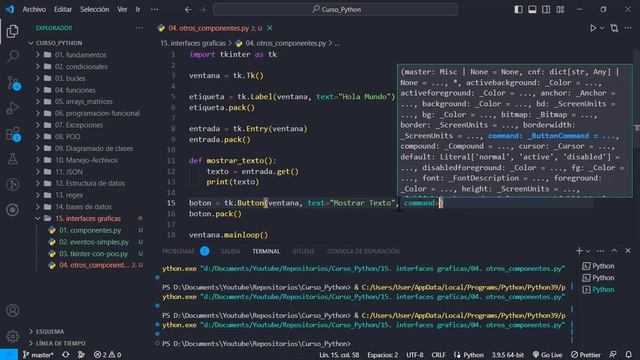640x360 pixels.
Task: Close the 04. otros_componentes.py tab
Action: coord(270,28)
